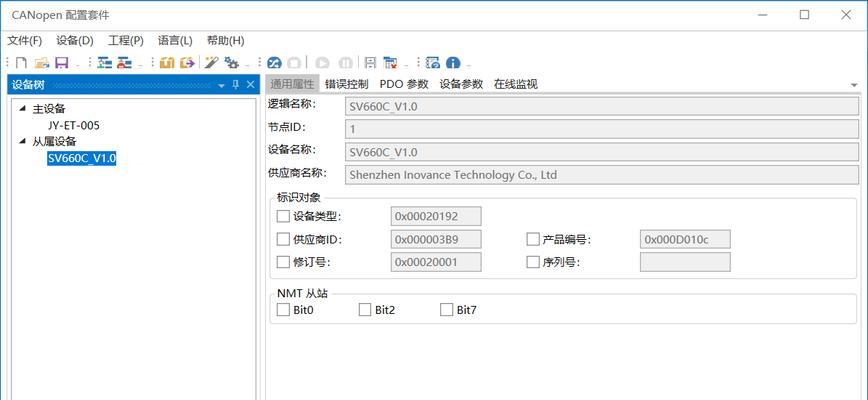The image size is (868, 400).
Task: Click the add device tree icon (green)
Action: 104,63
